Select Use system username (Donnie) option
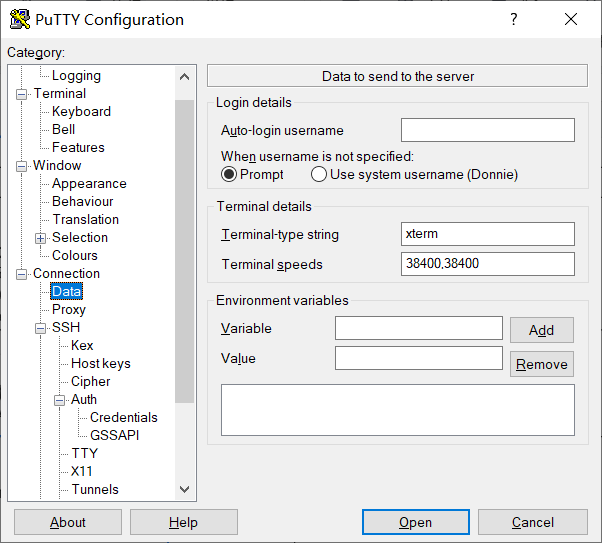 [x=319, y=174]
